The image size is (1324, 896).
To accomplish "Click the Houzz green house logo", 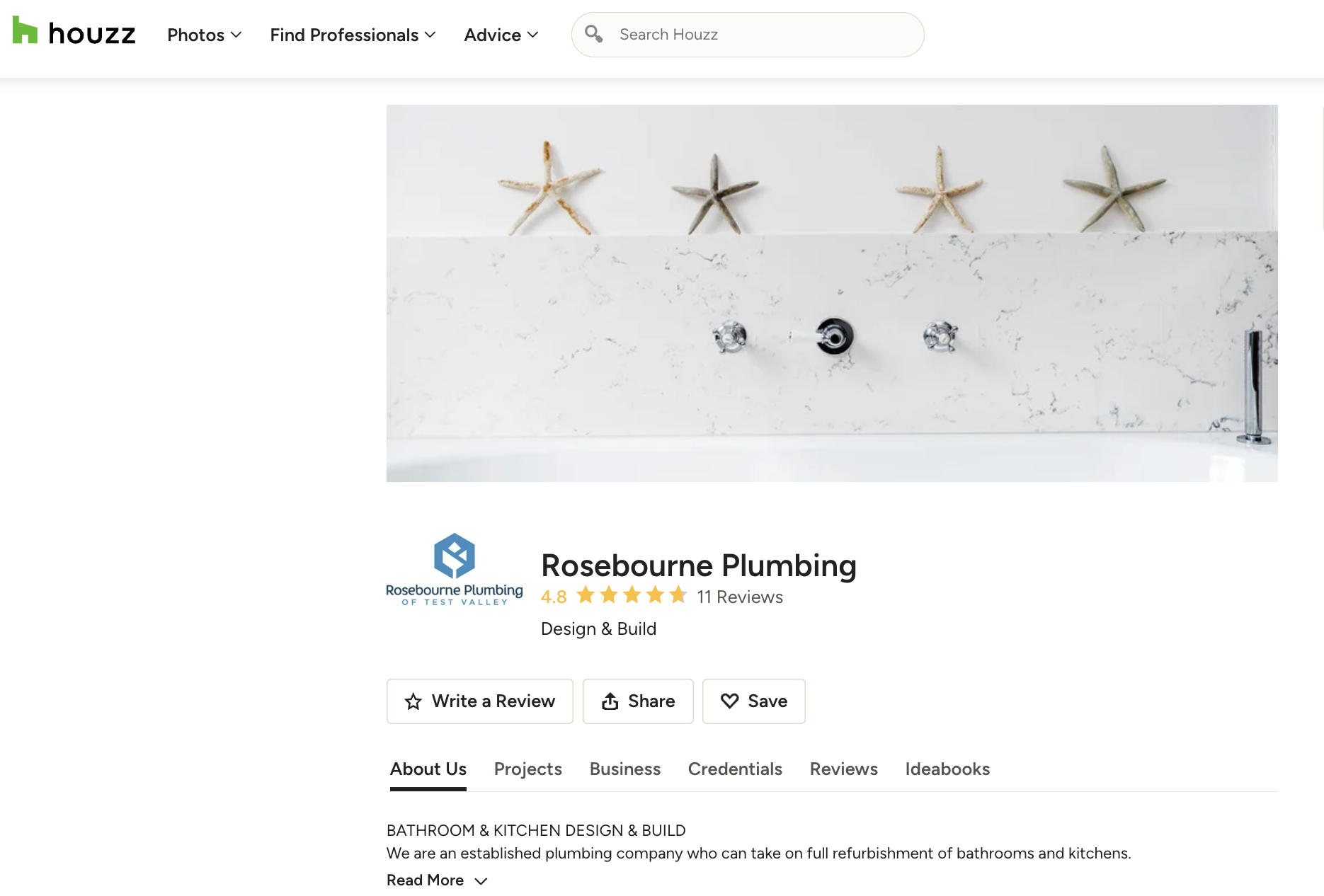I will coord(25,30).
